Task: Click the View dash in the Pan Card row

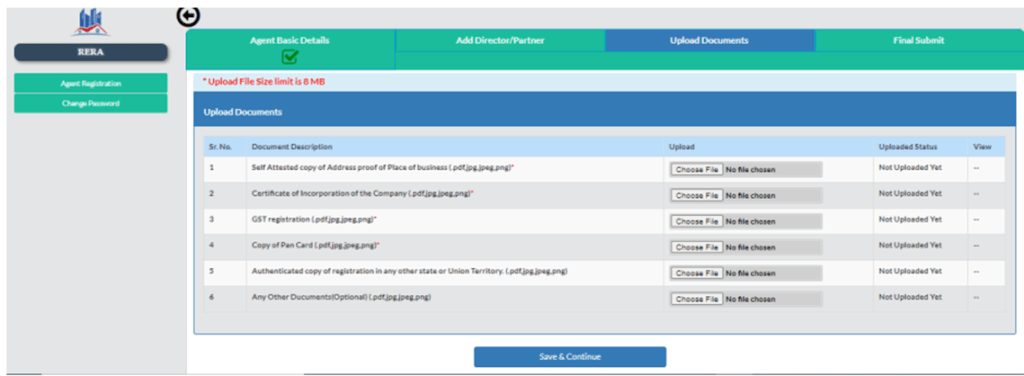Action: tap(976, 245)
